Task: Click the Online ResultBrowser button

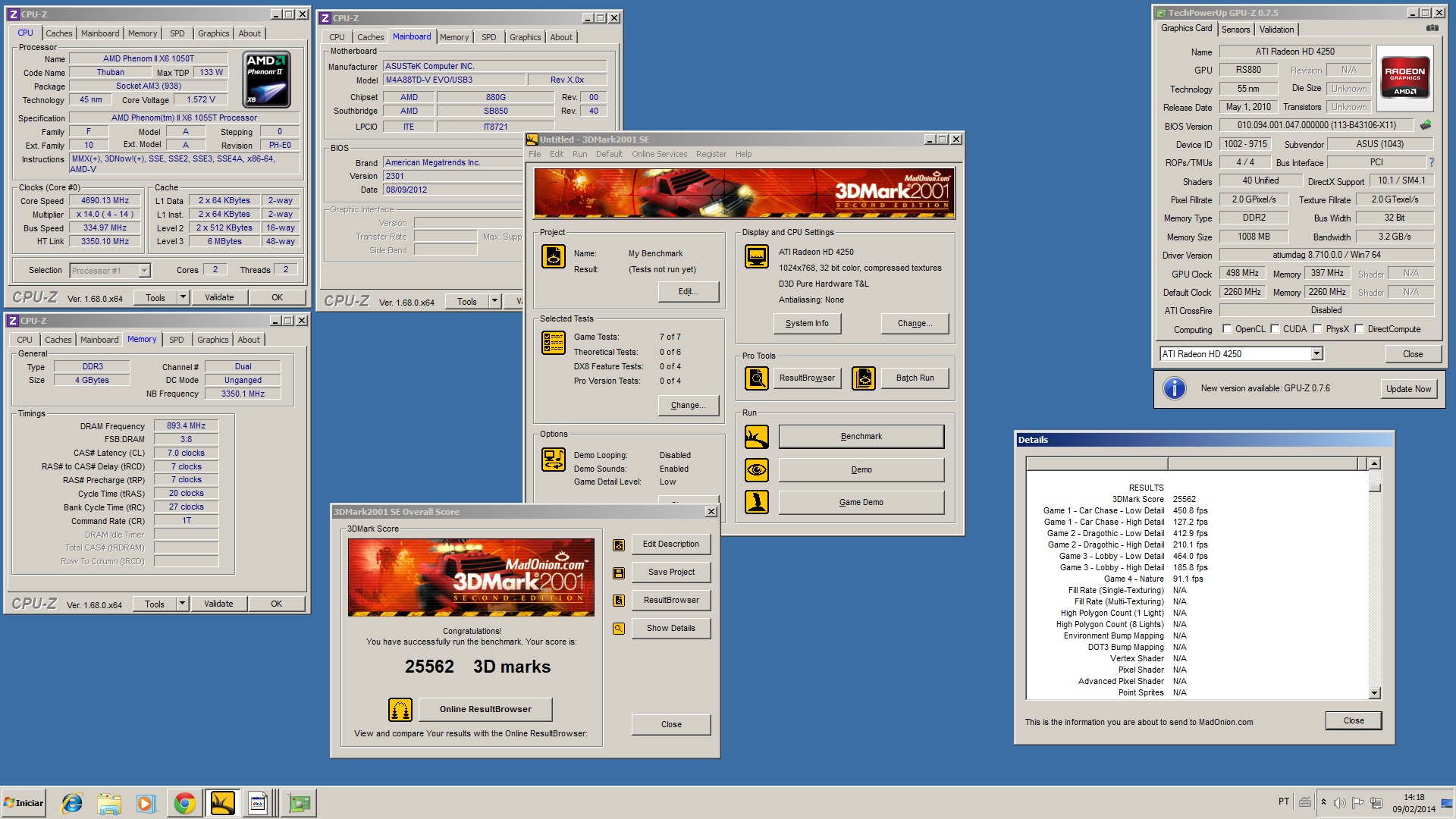Action: [485, 710]
